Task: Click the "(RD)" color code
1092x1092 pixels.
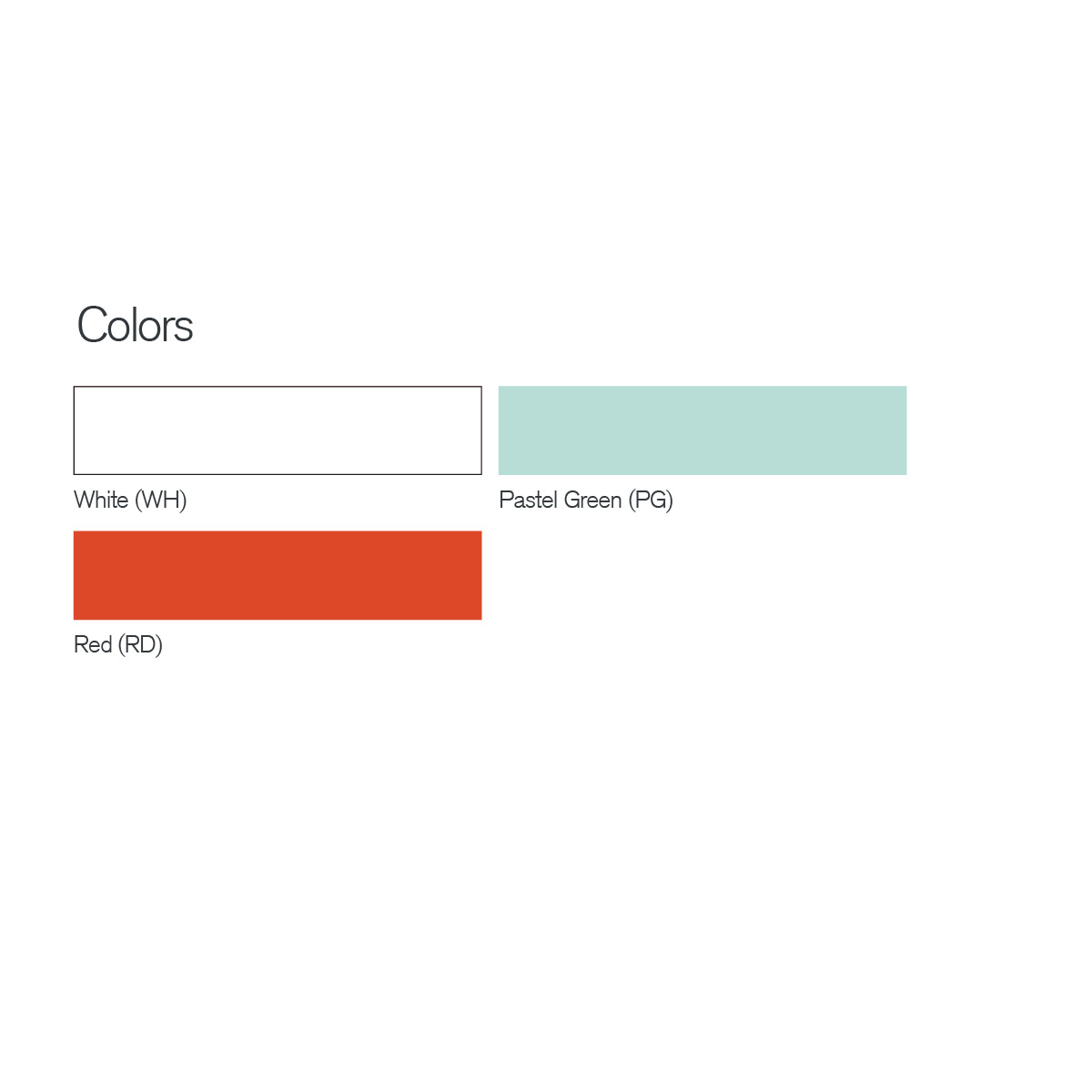Action: pos(140,644)
